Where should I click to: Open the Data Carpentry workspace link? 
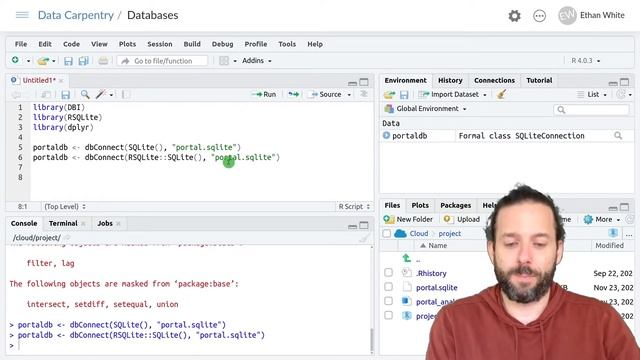coord(76,15)
